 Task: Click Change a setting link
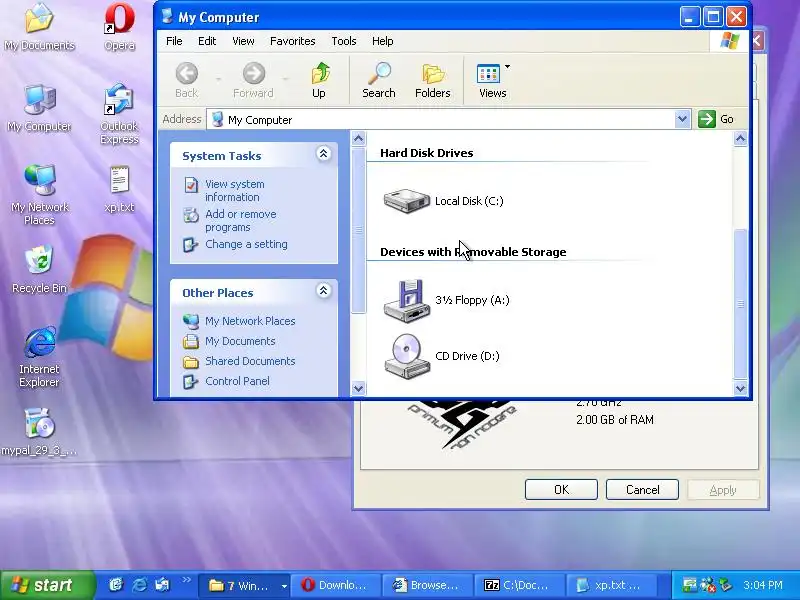(246, 244)
